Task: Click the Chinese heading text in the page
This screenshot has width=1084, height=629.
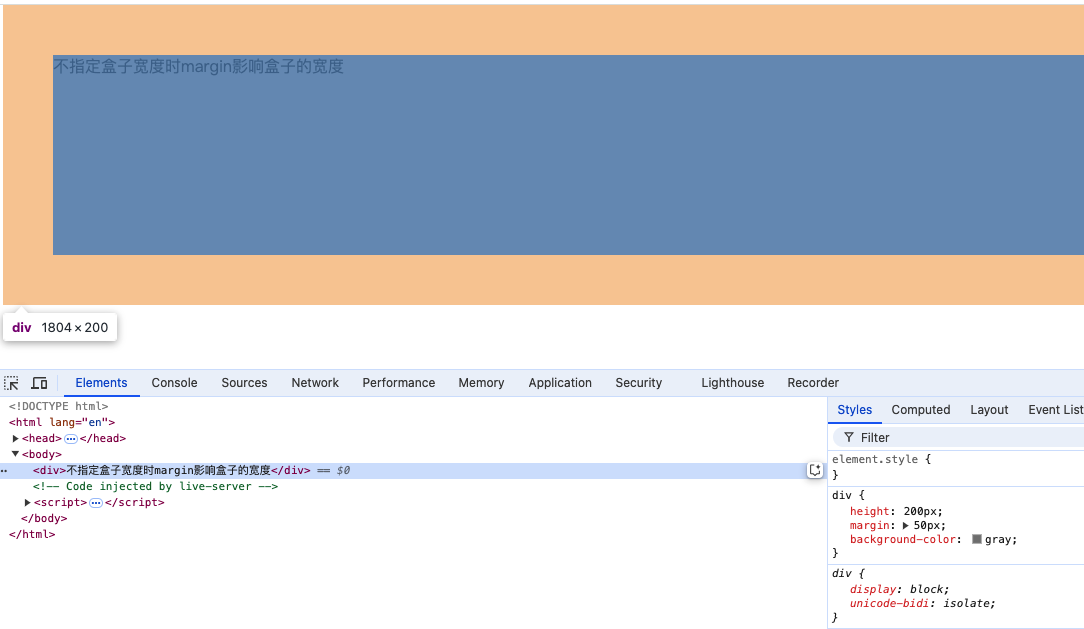Action: click(198, 66)
